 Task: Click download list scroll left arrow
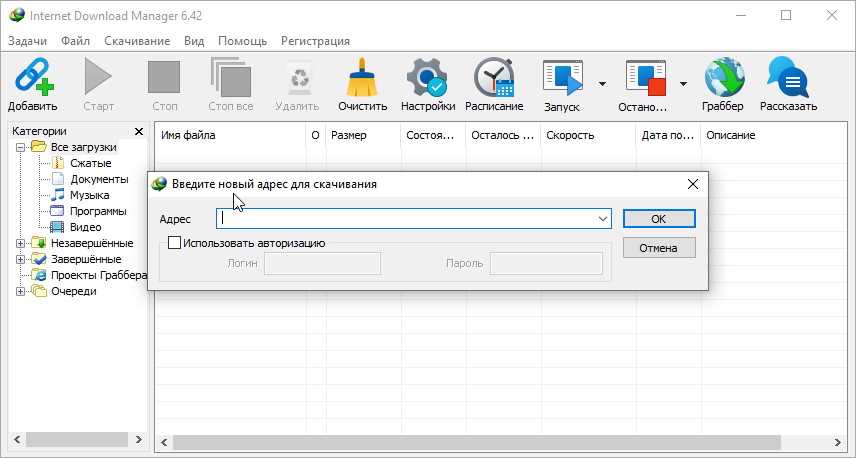pyautogui.click(x=163, y=442)
